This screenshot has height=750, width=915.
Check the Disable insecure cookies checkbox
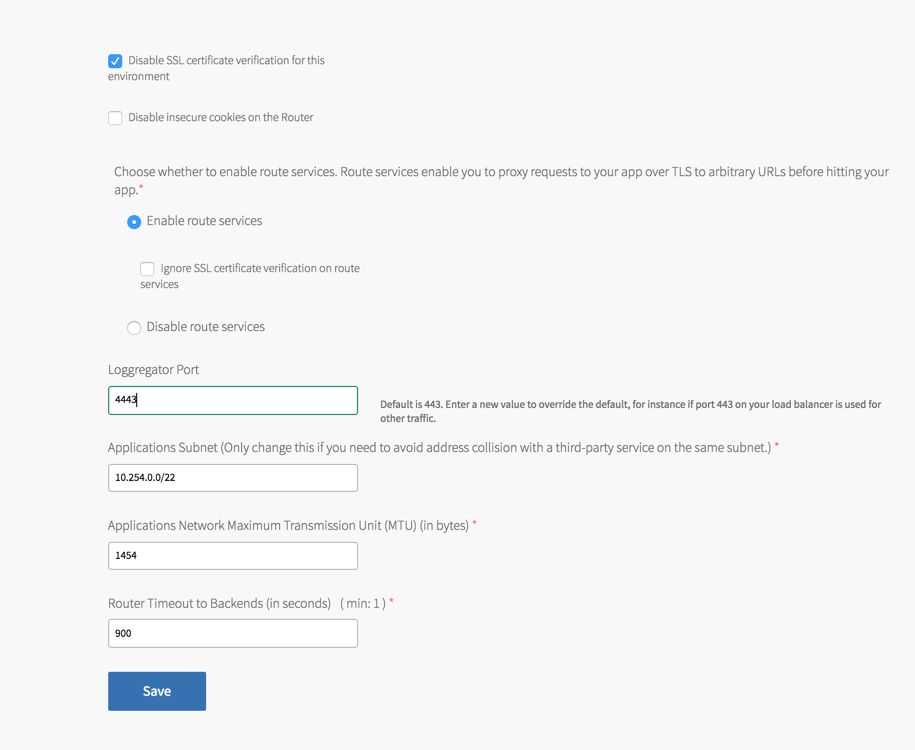pos(115,118)
